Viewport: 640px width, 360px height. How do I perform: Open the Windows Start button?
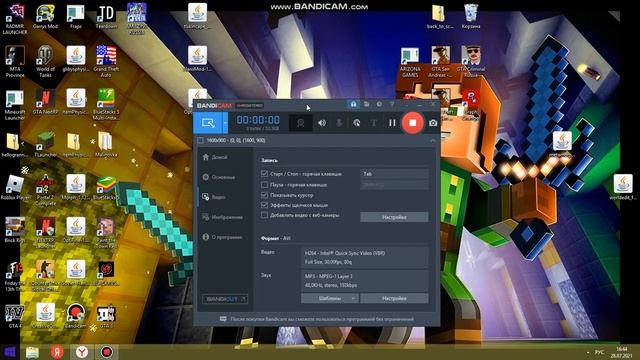[10, 352]
